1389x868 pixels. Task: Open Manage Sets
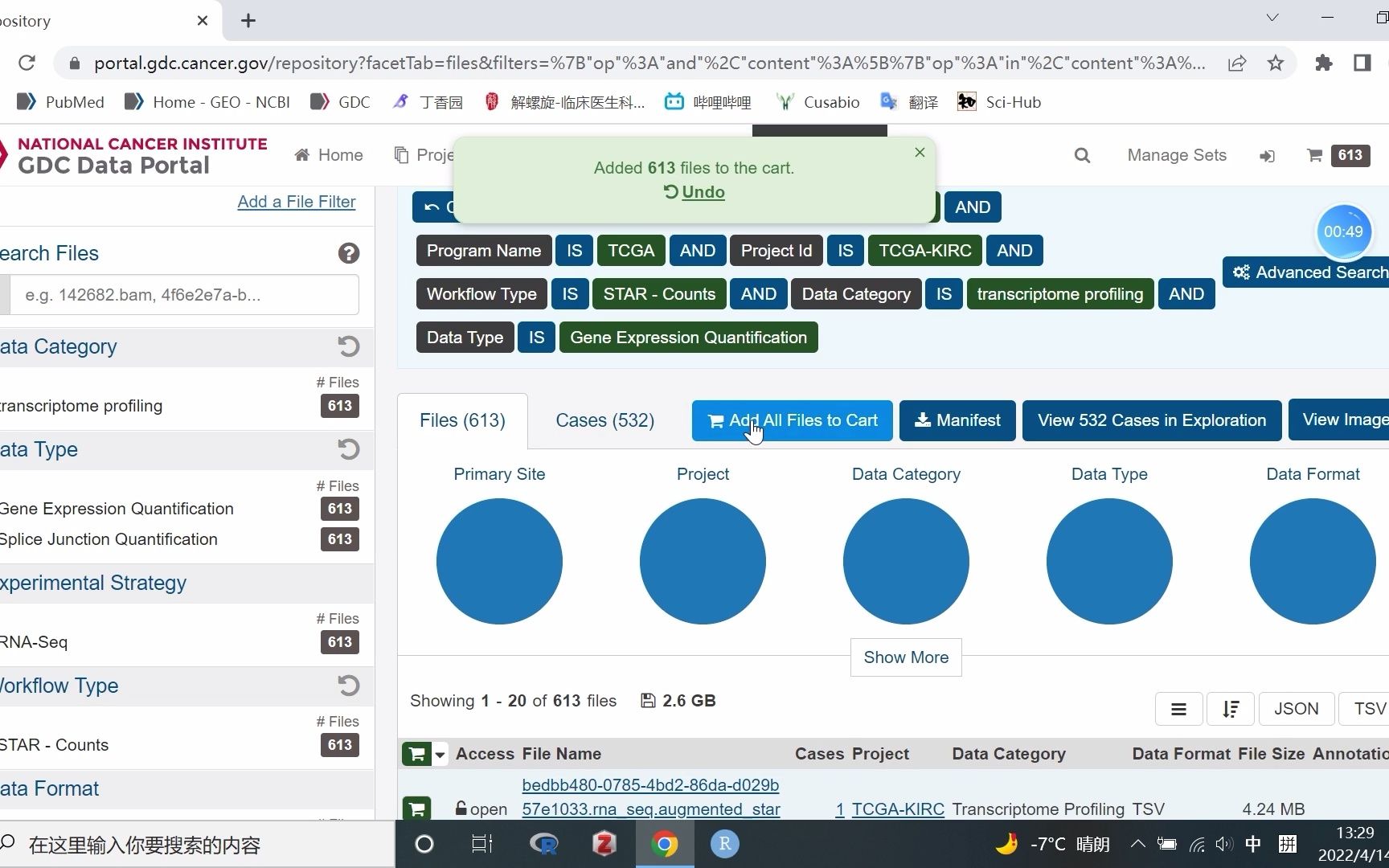point(1177,155)
